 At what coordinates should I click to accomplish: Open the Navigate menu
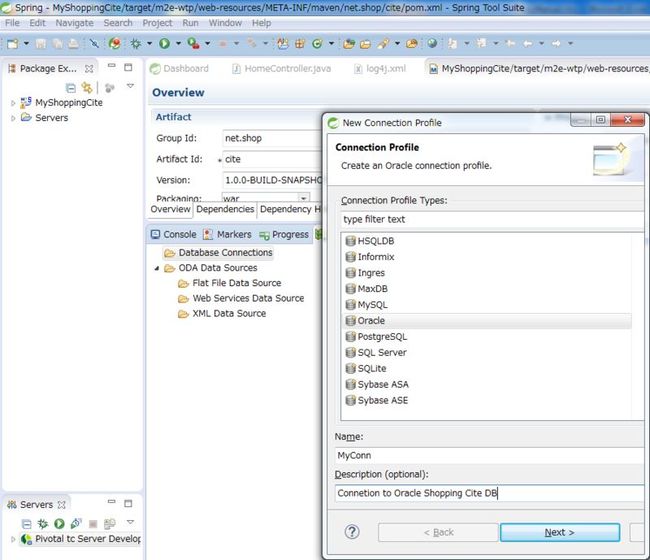(75, 23)
